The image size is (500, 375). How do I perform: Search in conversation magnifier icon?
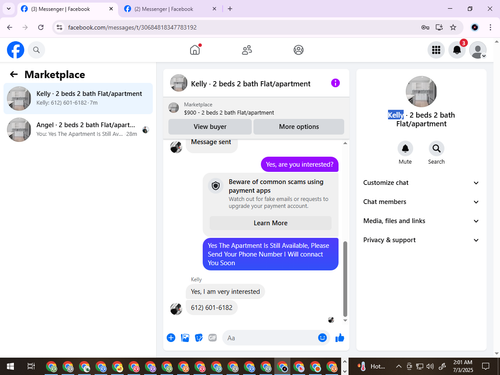(x=436, y=148)
